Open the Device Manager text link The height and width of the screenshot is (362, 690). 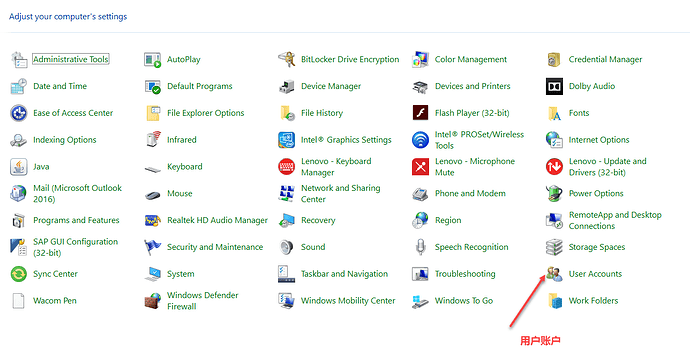330,86
